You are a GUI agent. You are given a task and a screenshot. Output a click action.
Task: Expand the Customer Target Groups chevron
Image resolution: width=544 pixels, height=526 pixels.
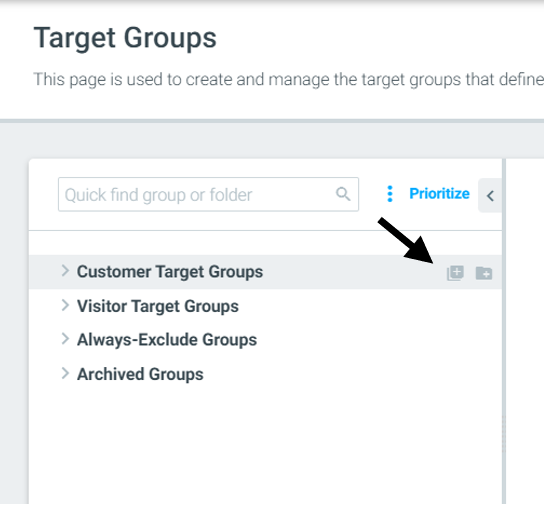pyautogui.click(x=65, y=271)
